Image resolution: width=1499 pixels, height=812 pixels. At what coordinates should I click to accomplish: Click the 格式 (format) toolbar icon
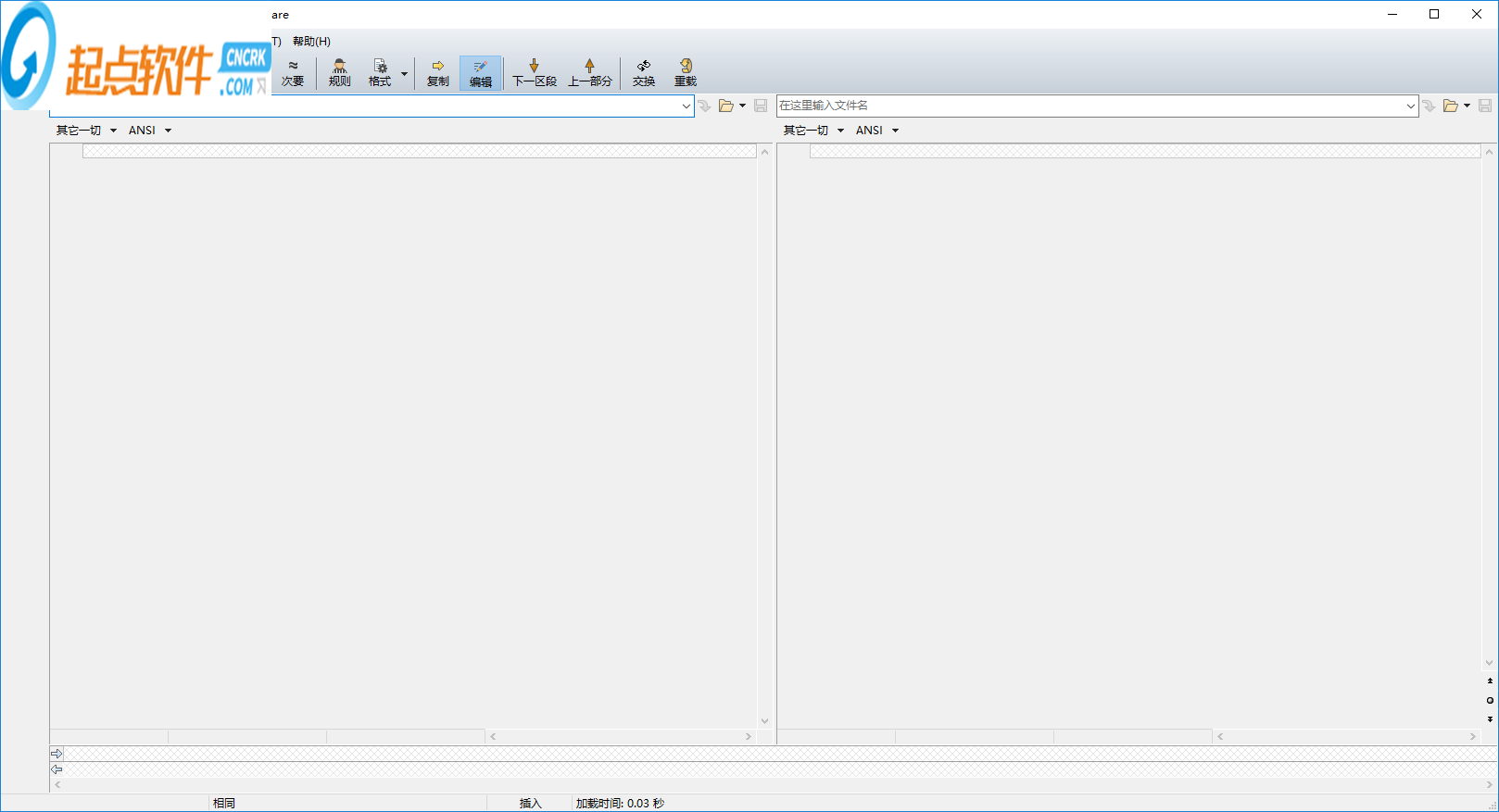380,73
